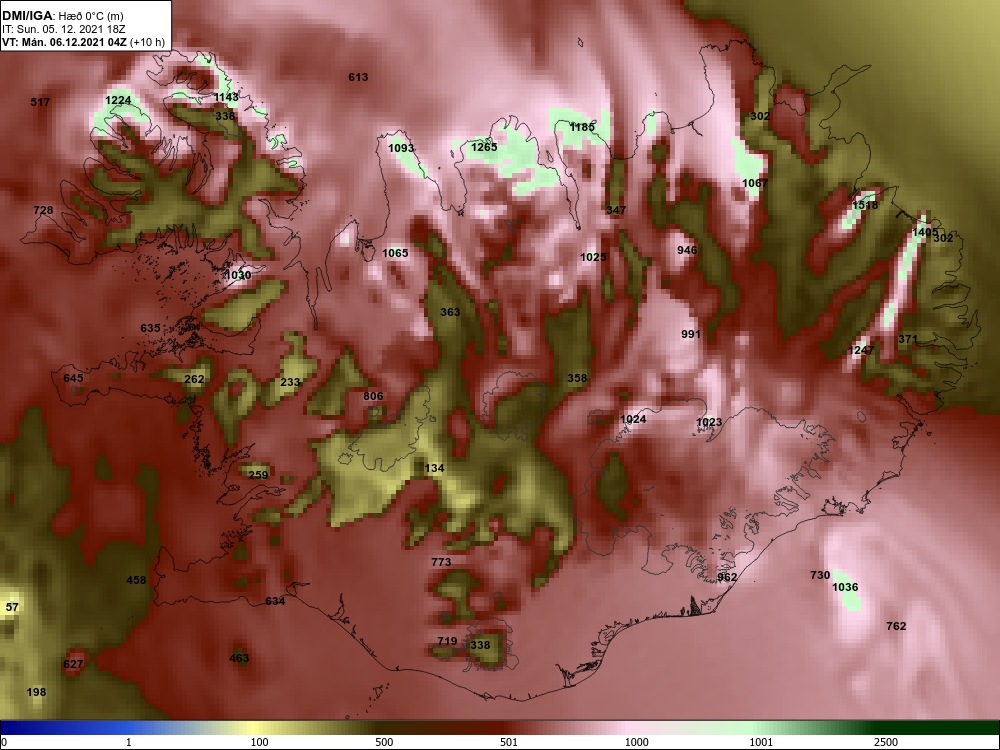The image size is (1000, 750).
Task: Click the map value 1030
Action: tap(238, 275)
